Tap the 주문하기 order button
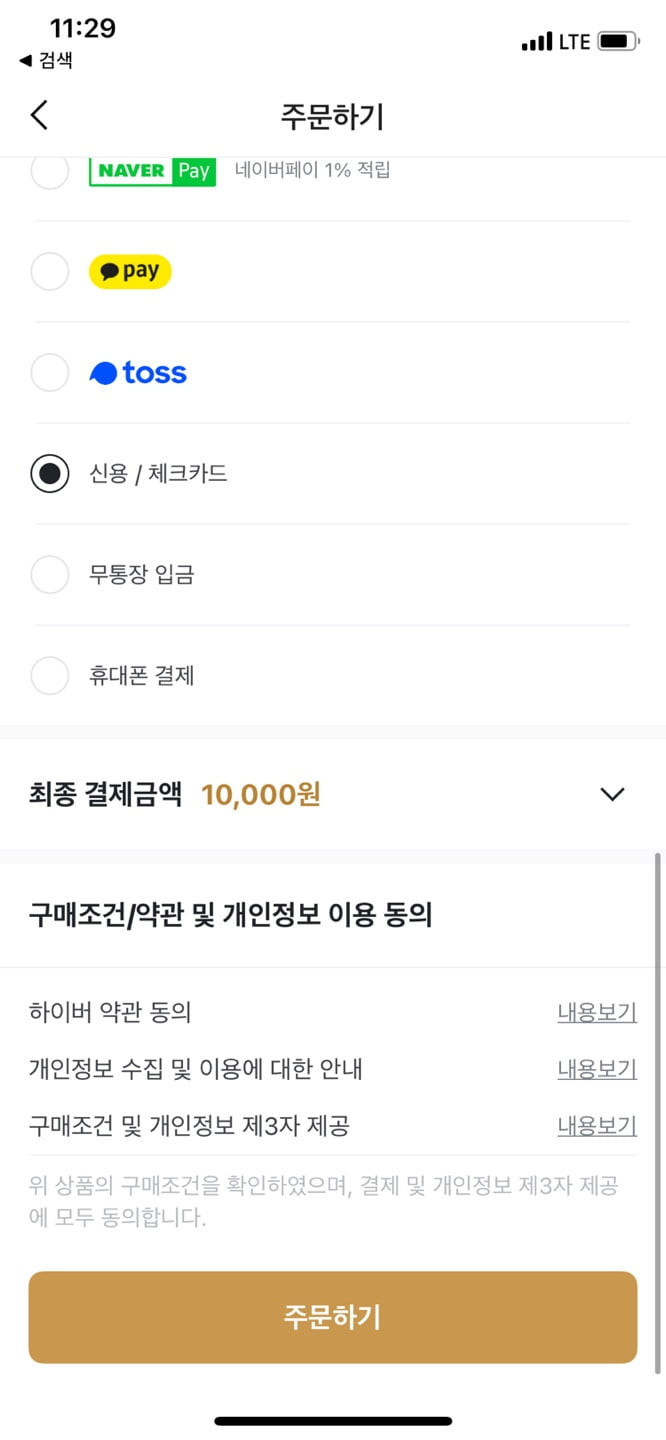The width and height of the screenshot is (666, 1440). pos(333,1317)
